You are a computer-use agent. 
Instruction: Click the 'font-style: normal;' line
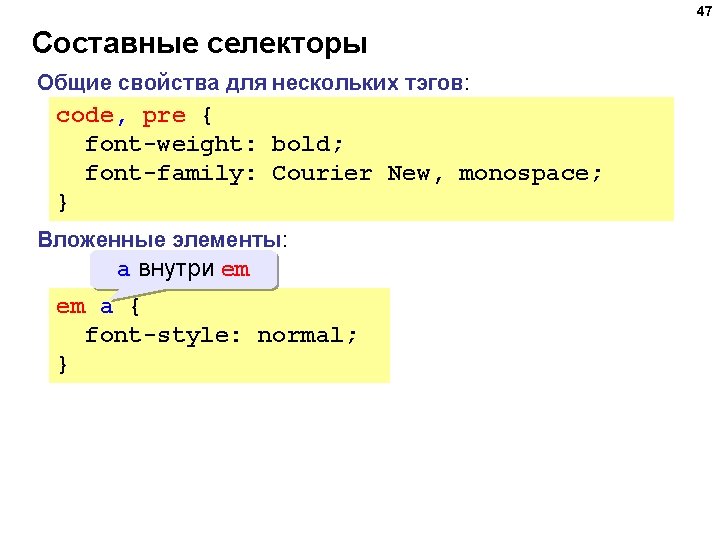tap(220, 335)
